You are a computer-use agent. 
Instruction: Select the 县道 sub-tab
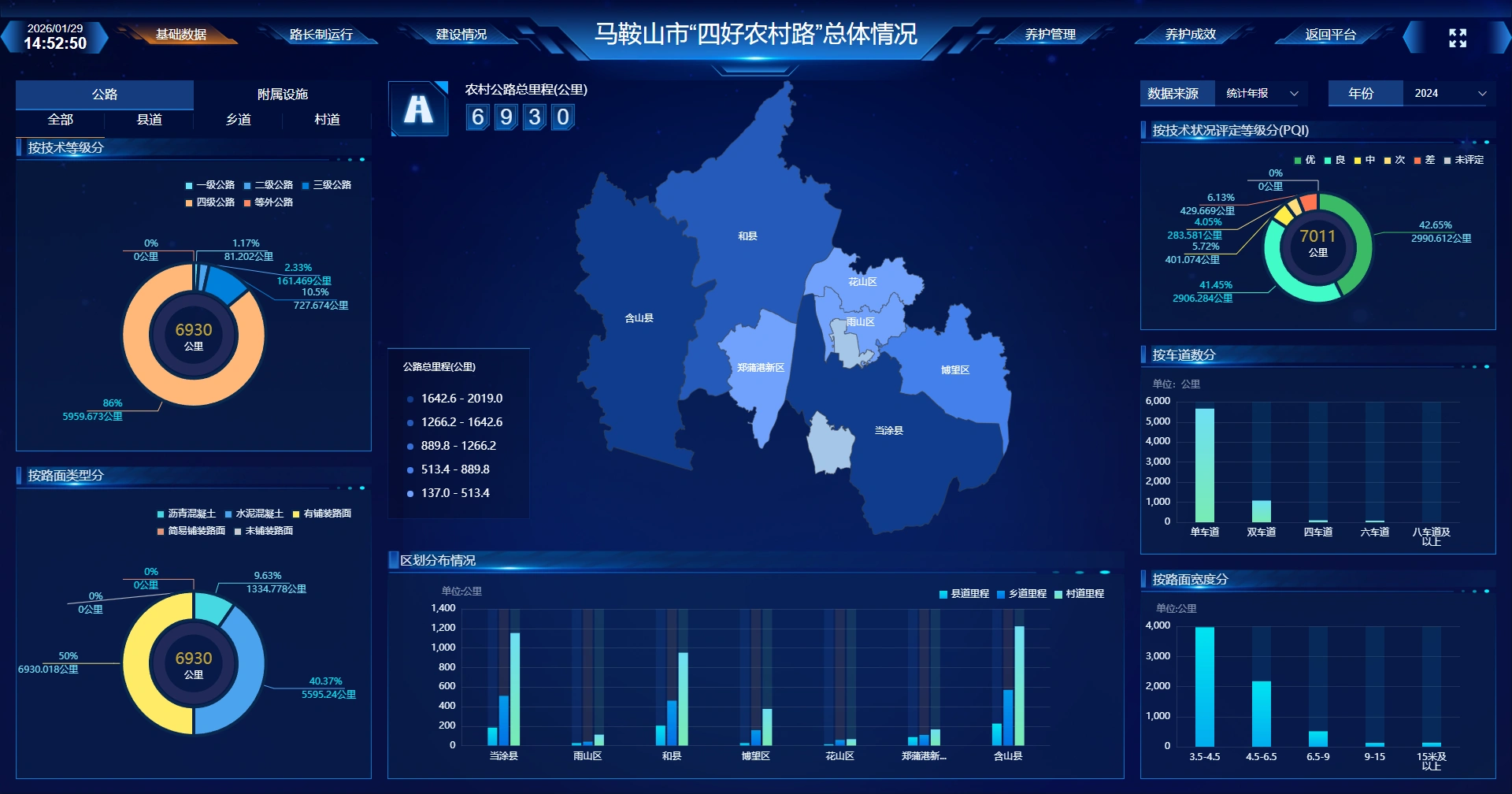tap(149, 120)
